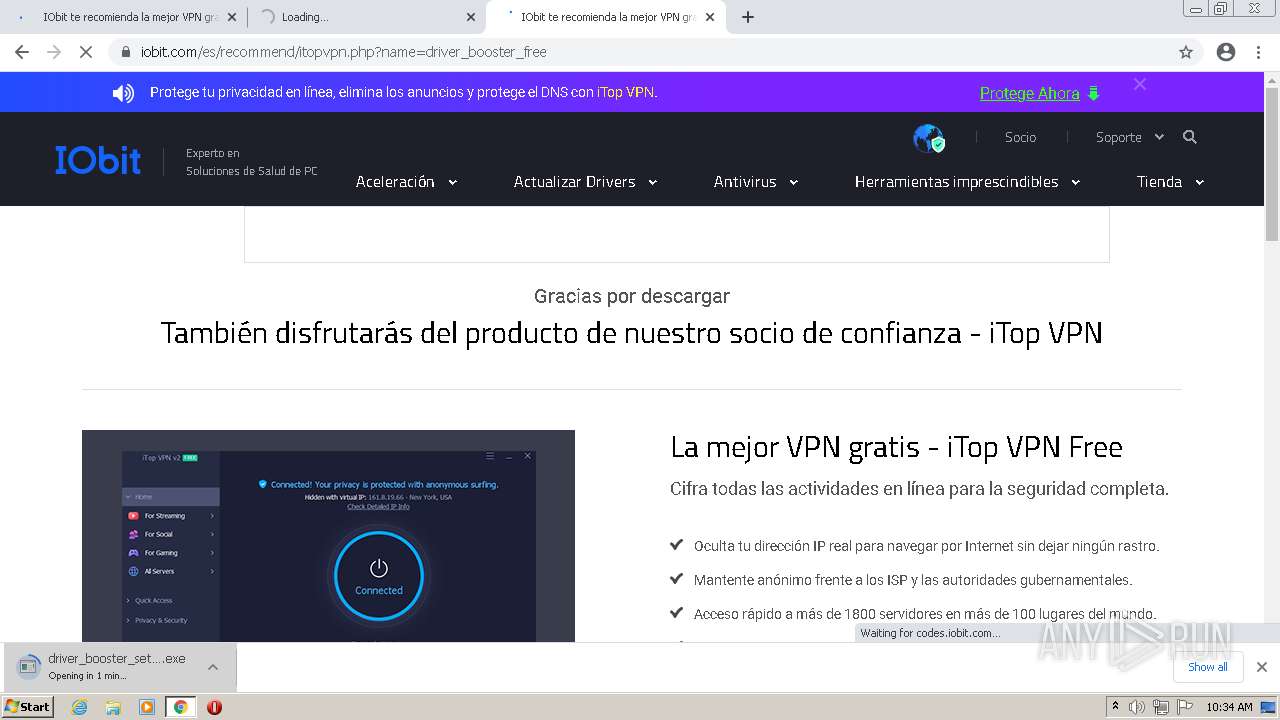Click the iTop VPN screenshot image
Screen dimensions: 1280x720
click(x=328, y=536)
